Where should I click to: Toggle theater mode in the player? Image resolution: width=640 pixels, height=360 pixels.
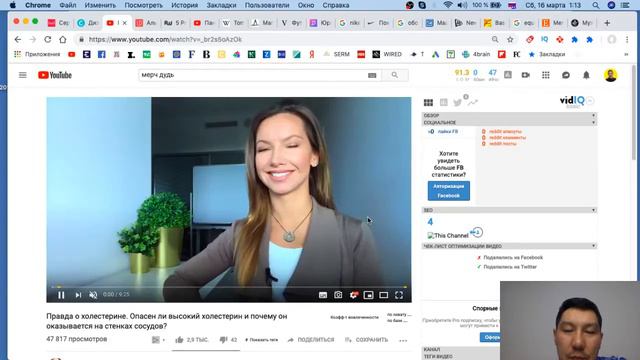point(384,295)
